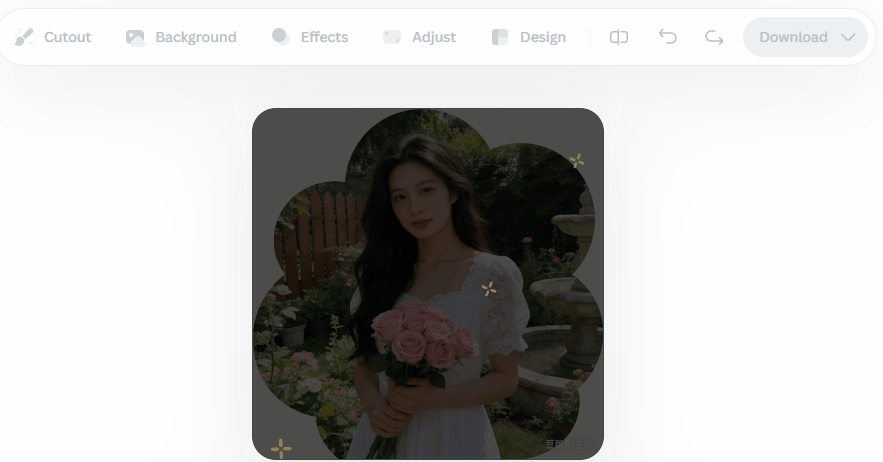Redo the last undone edit
This screenshot has width=883, height=462.
tap(714, 37)
